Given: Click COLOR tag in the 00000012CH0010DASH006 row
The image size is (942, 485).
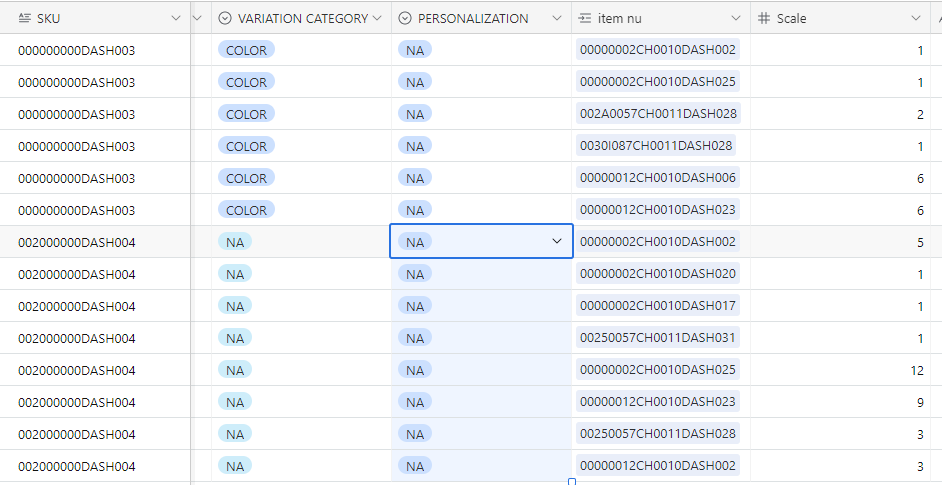Looking at the screenshot, I should (246, 177).
